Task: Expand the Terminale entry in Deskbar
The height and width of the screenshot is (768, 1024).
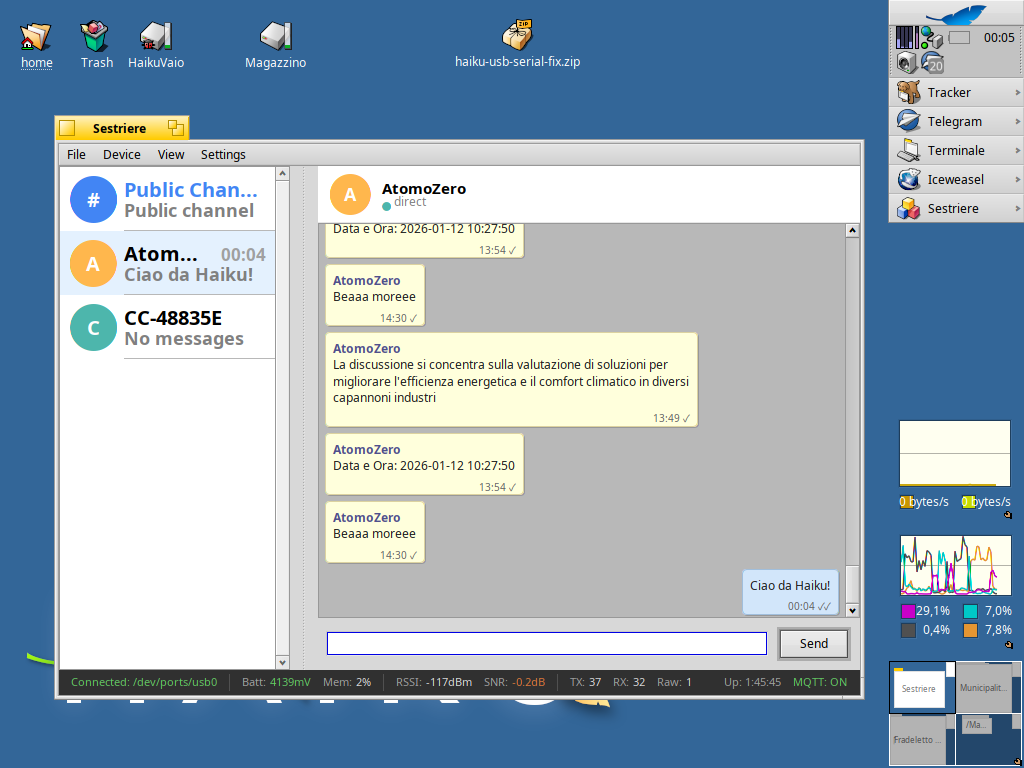Action: coord(1017,151)
